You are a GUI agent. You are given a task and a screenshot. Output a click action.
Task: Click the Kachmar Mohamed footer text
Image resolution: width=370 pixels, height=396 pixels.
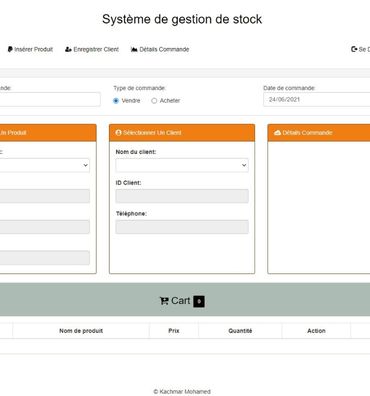click(182, 392)
